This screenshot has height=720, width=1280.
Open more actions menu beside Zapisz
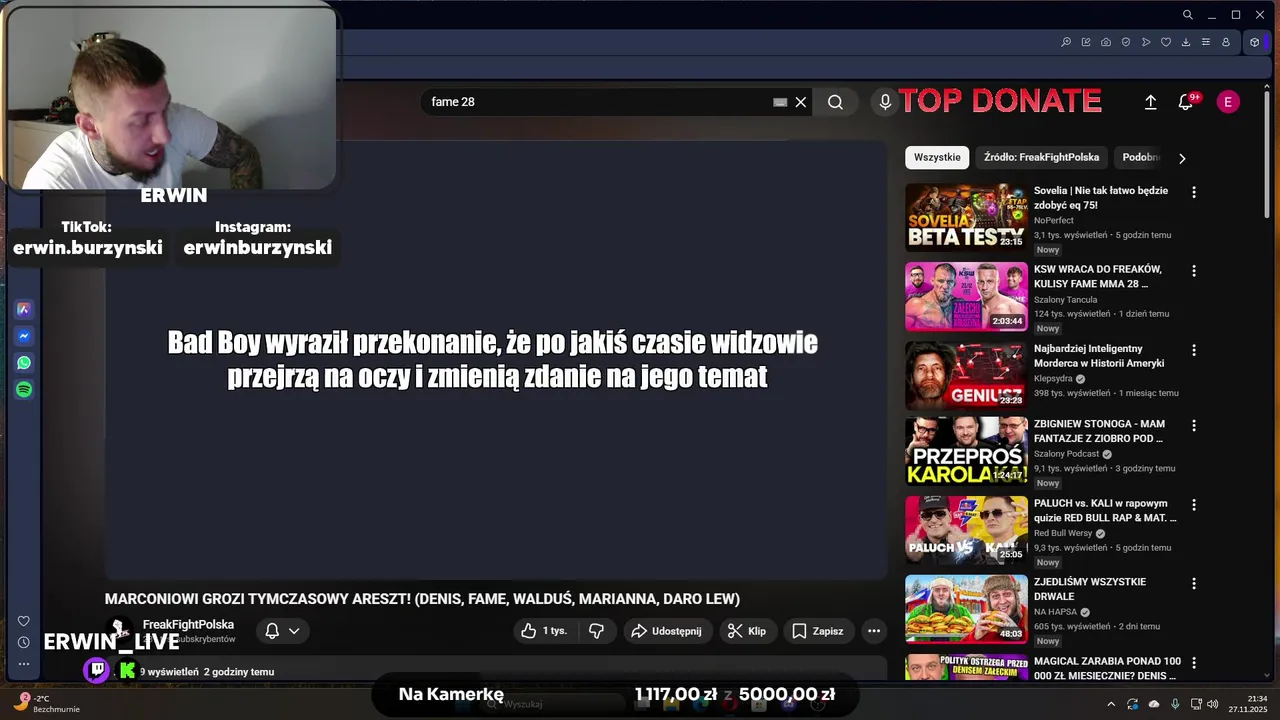[874, 631]
